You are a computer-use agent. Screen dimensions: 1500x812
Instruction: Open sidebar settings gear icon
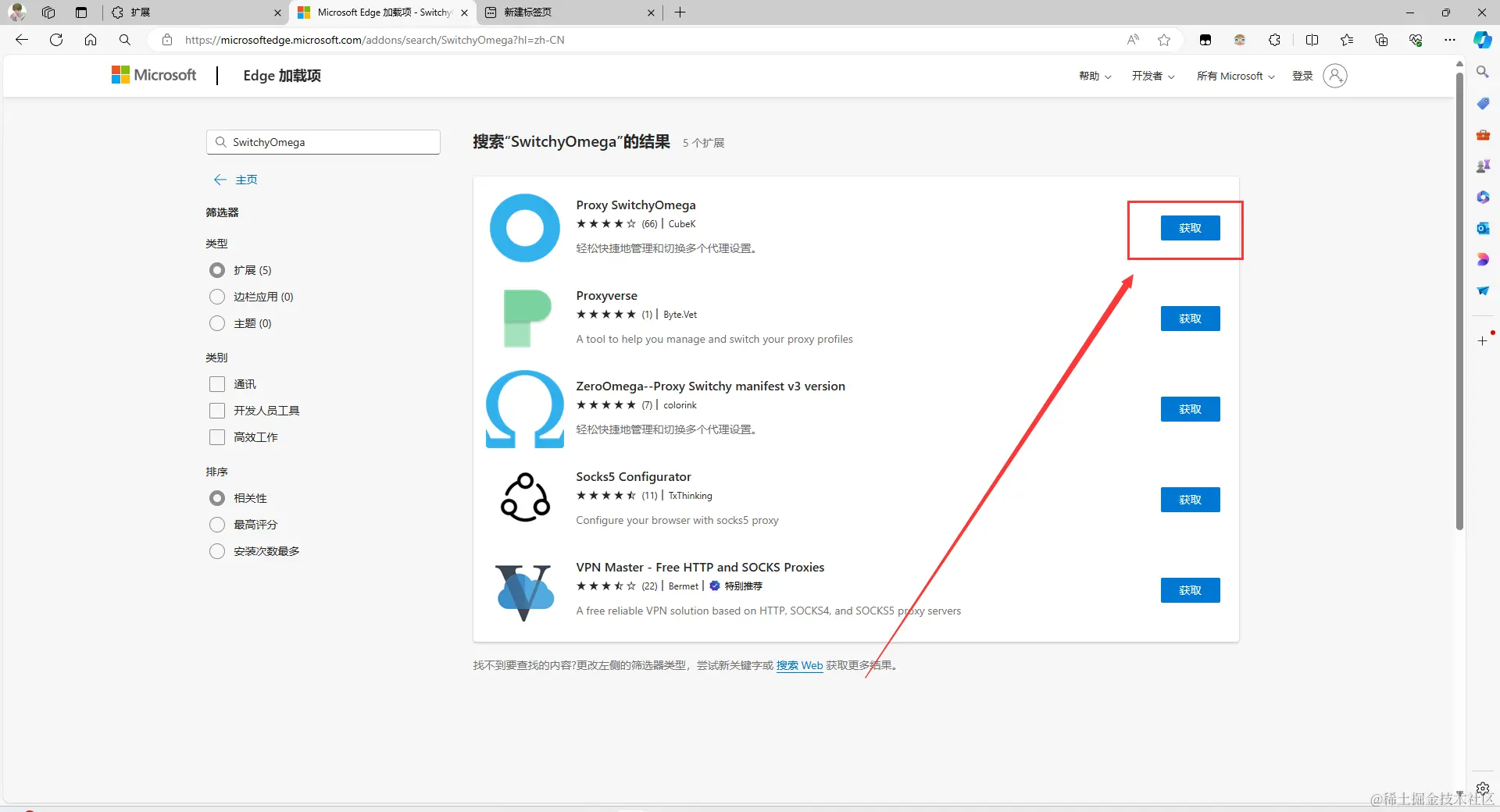[1483, 789]
